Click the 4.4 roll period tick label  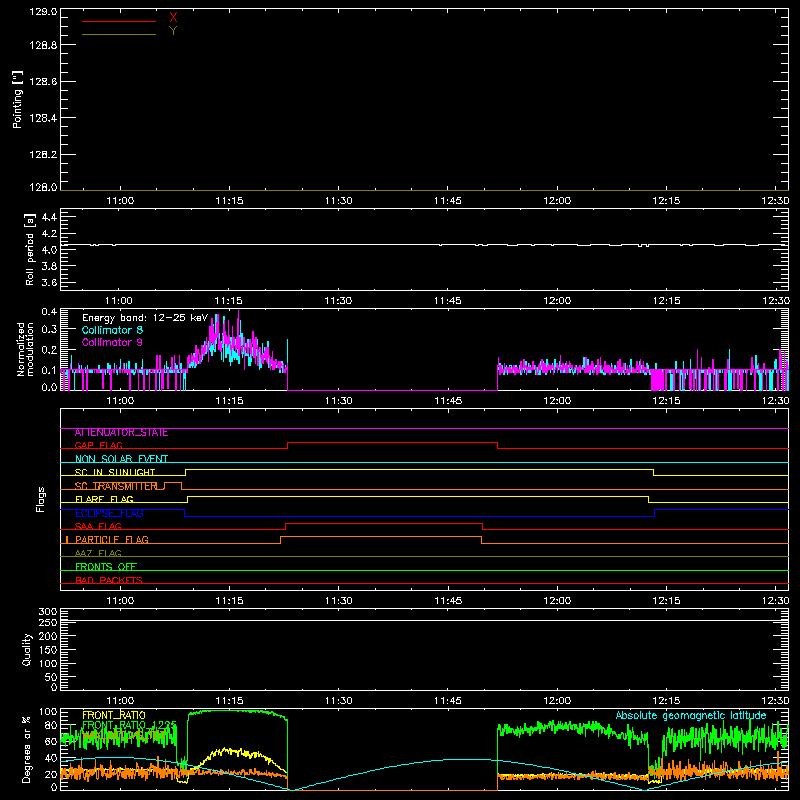49,217
